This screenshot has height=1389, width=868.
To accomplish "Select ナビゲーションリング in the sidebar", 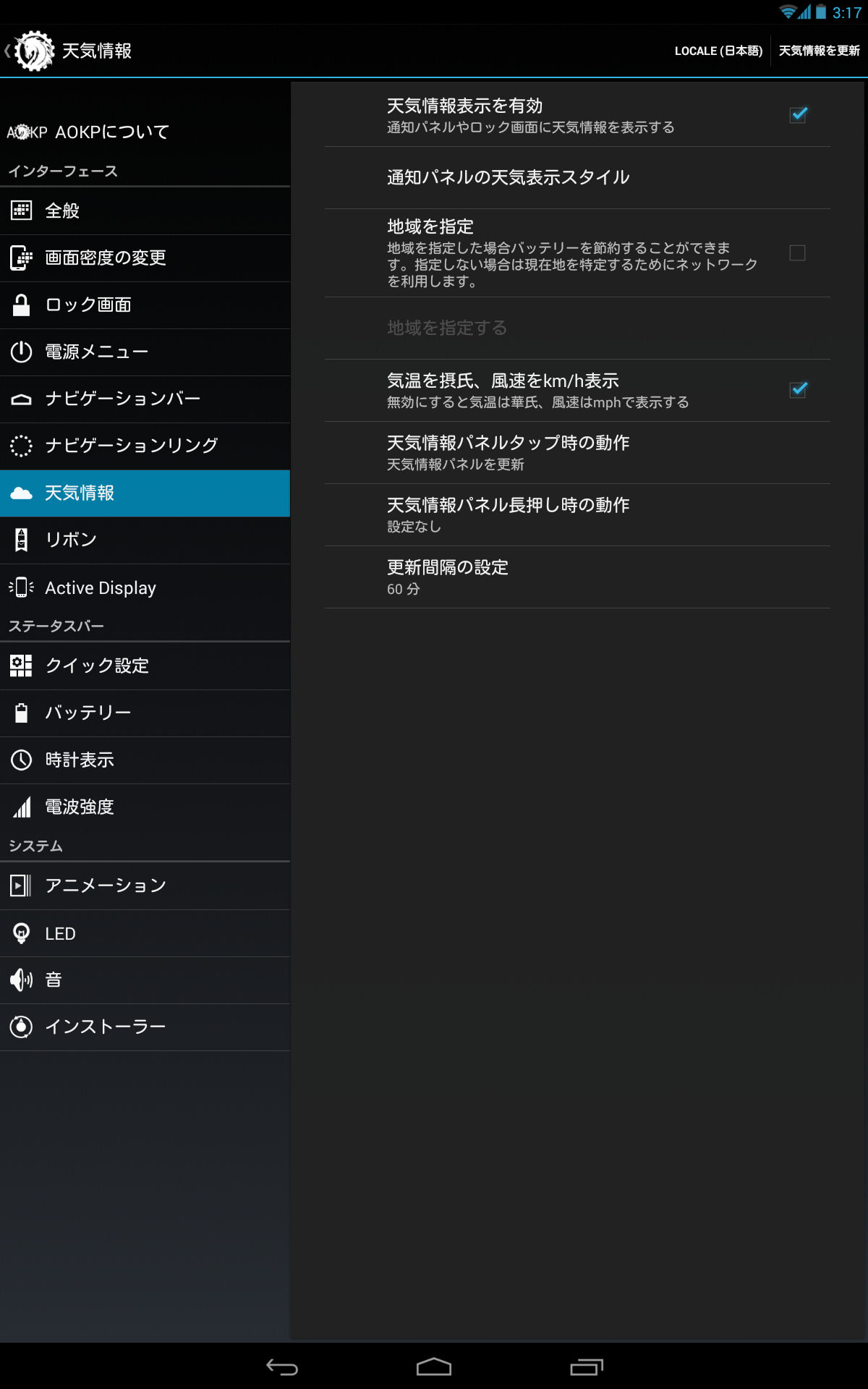I will tap(145, 446).
